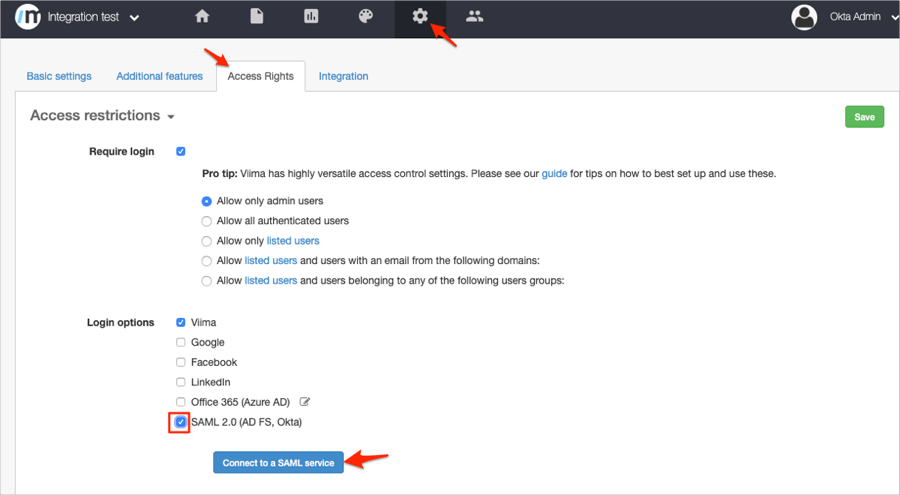Toggle the Require login checkbox

181,152
